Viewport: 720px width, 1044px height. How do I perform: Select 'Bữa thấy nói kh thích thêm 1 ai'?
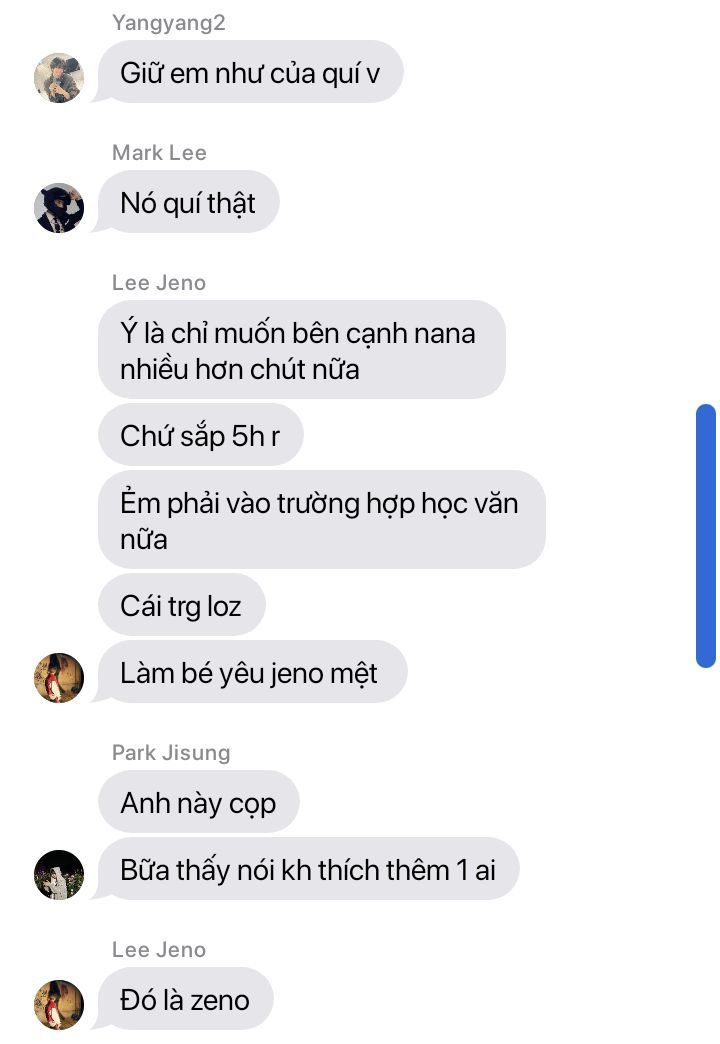click(308, 869)
